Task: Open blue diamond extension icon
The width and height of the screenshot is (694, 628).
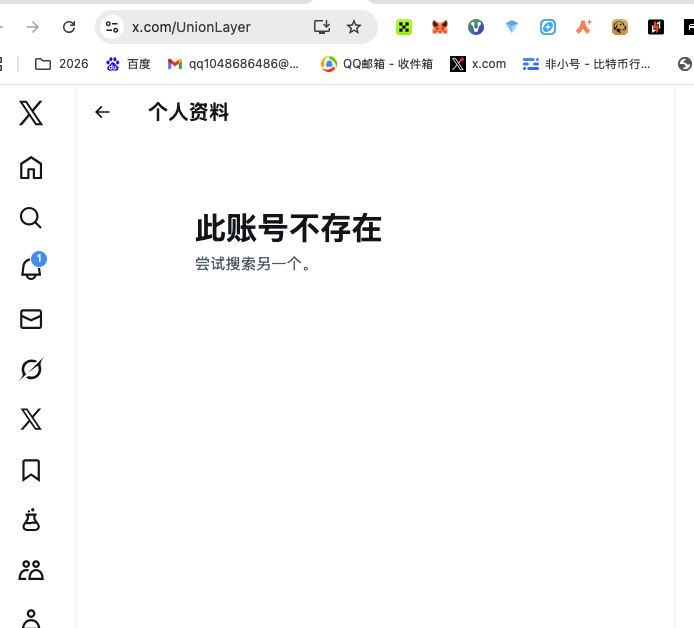Action: [512, 27]
